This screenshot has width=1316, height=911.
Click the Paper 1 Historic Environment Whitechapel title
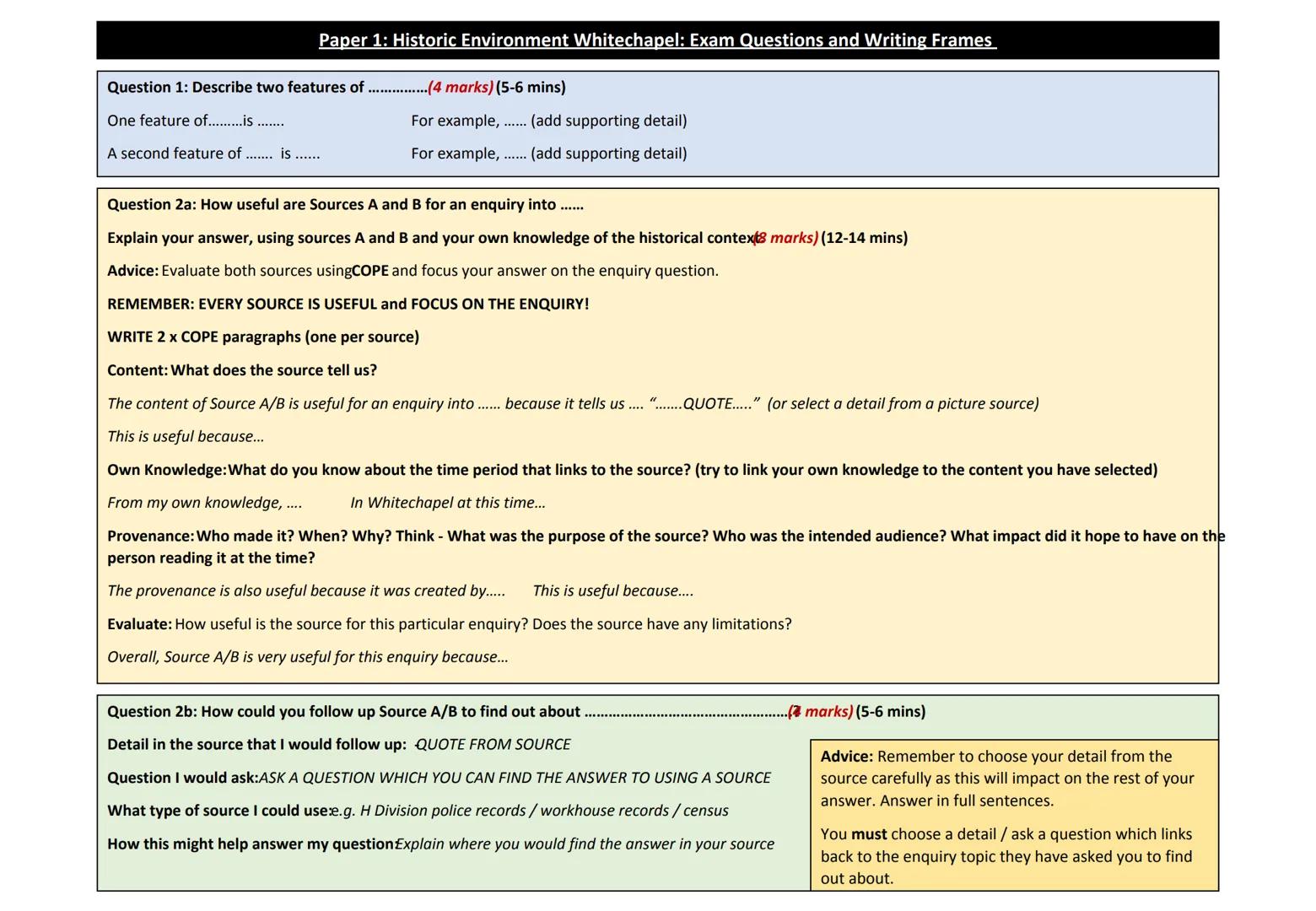(x=657, y=40)
